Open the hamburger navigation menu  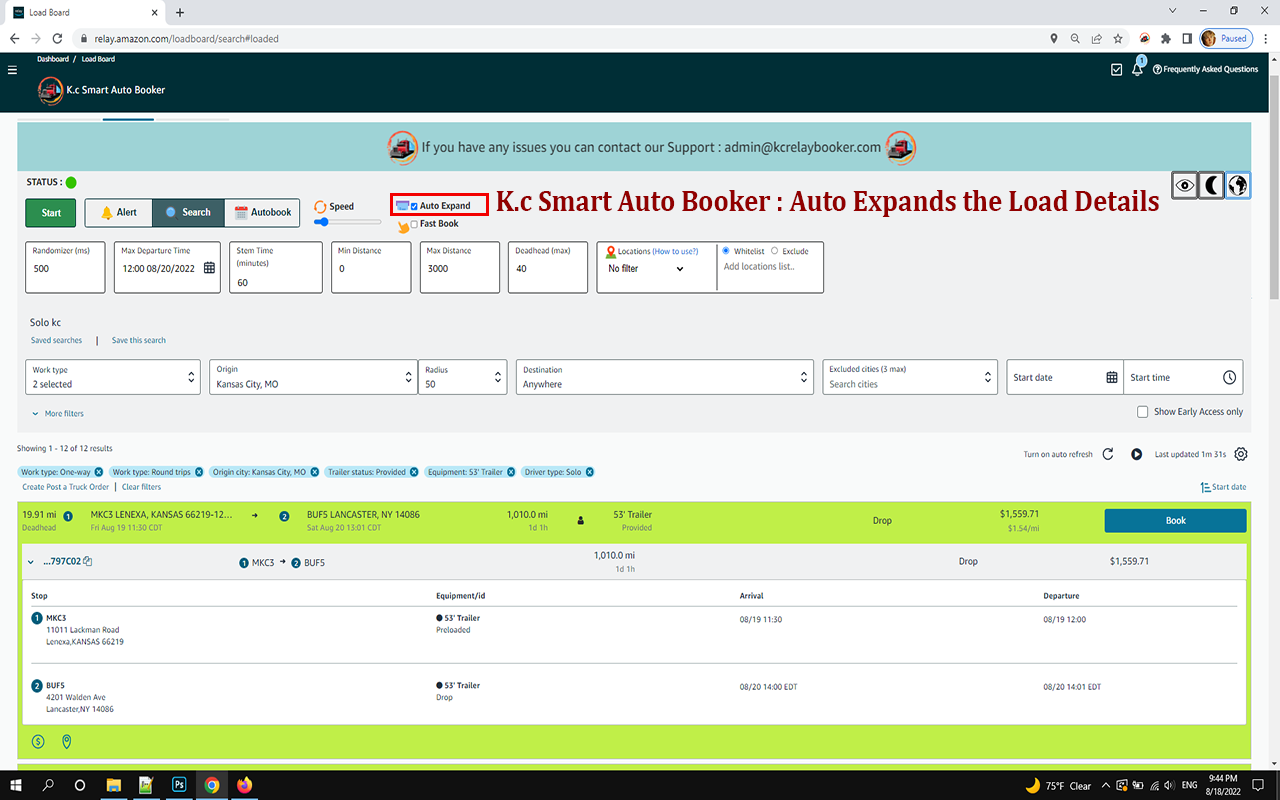point(12,70)
